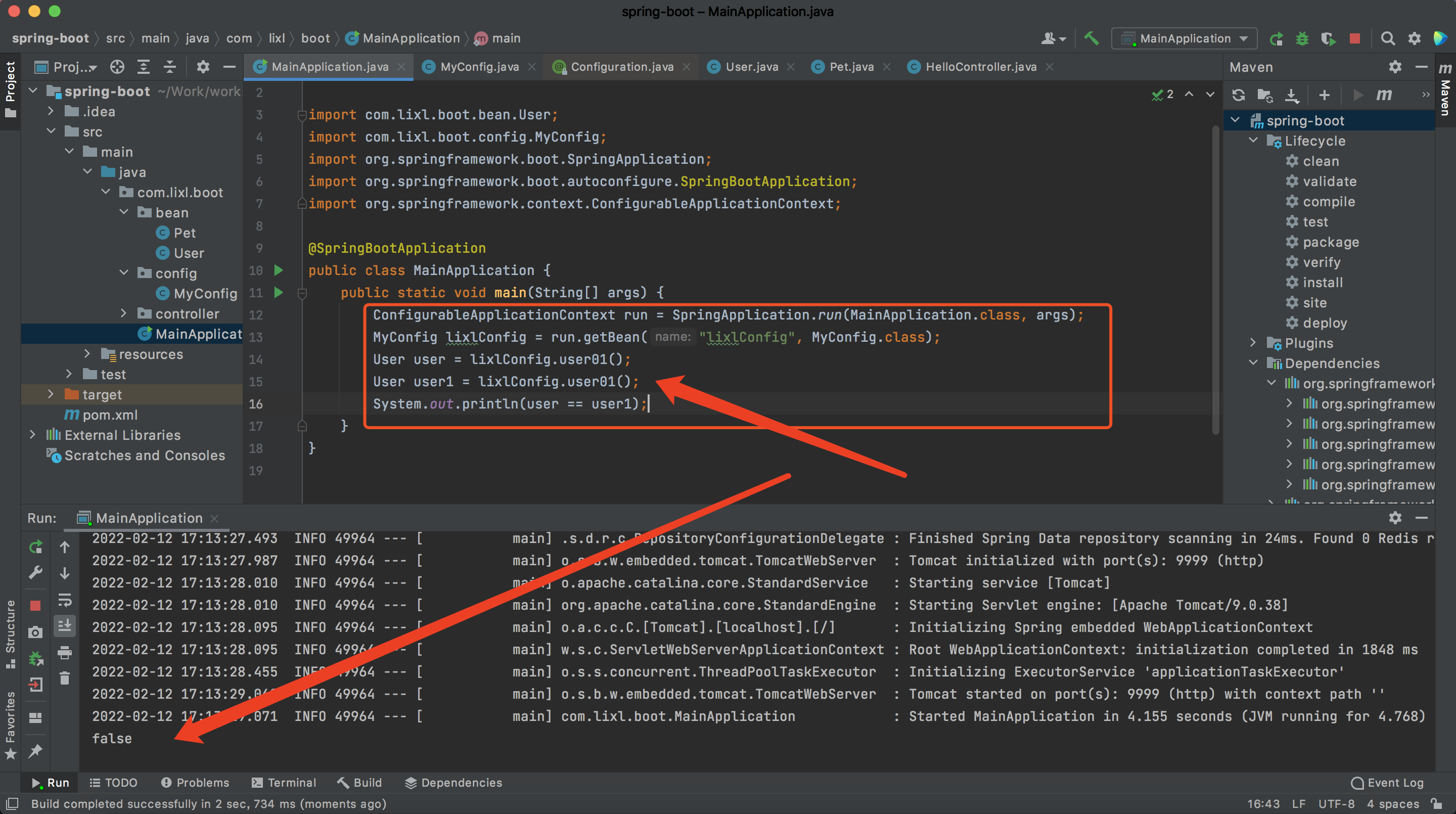
Task: Enable scroll to end in console
Action: (64, 626)
